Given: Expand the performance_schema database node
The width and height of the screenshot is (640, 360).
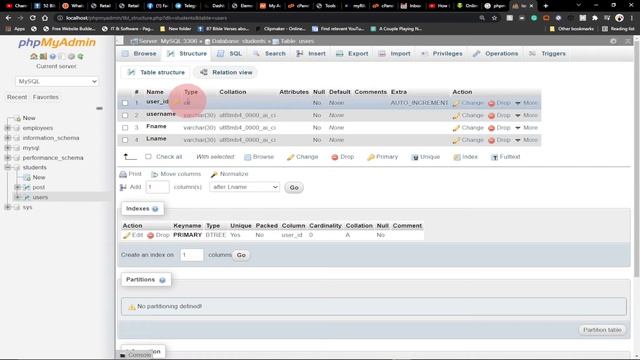Looking at the screenshot, I should tap(8, 158).
